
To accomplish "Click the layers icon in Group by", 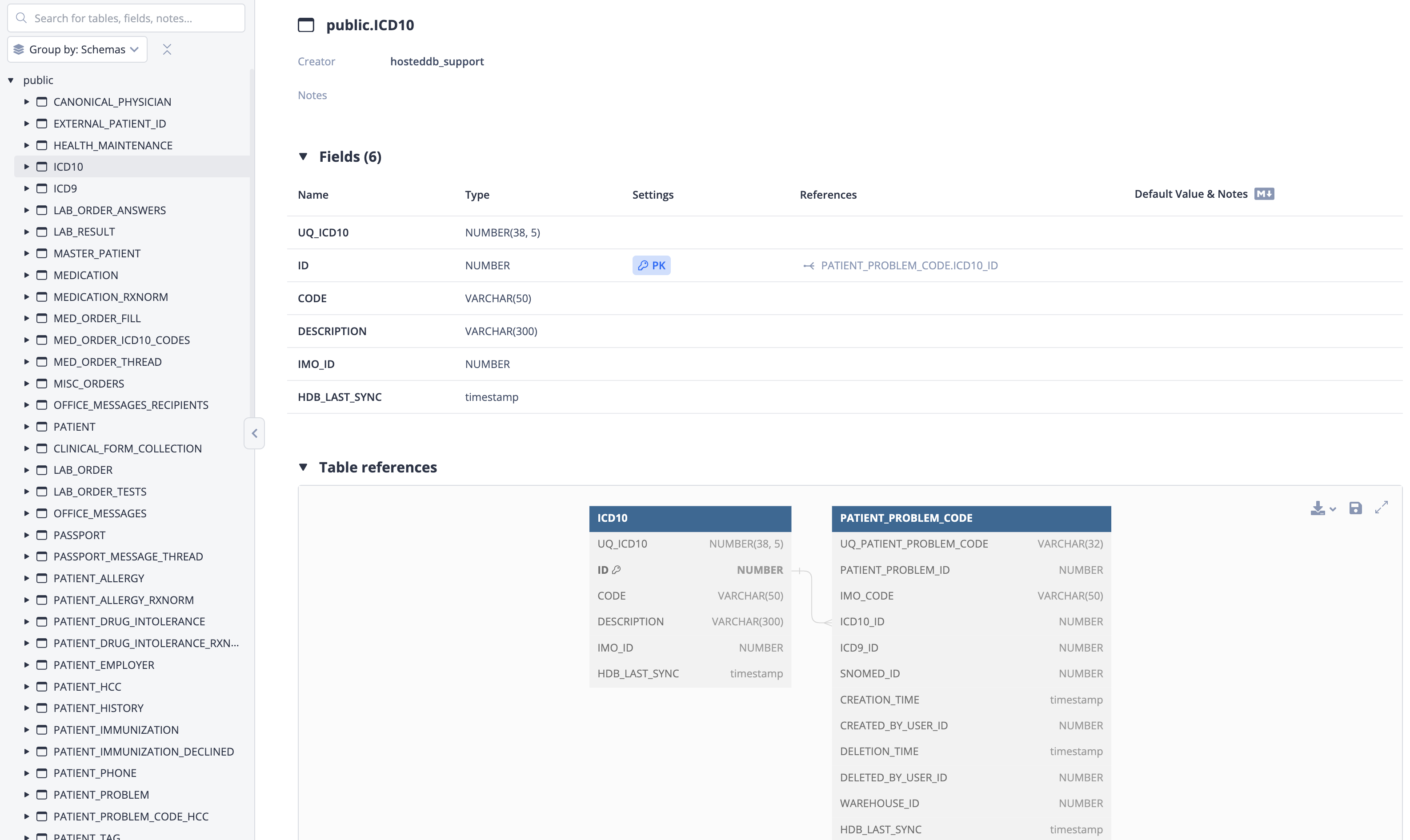I will (x=19, y=50).
